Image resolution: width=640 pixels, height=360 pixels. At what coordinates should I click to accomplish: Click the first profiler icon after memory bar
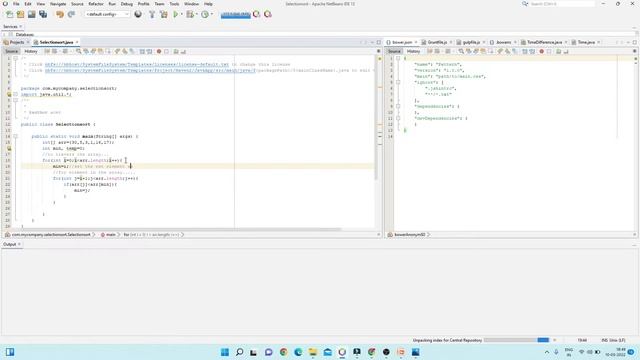[256, 14]
